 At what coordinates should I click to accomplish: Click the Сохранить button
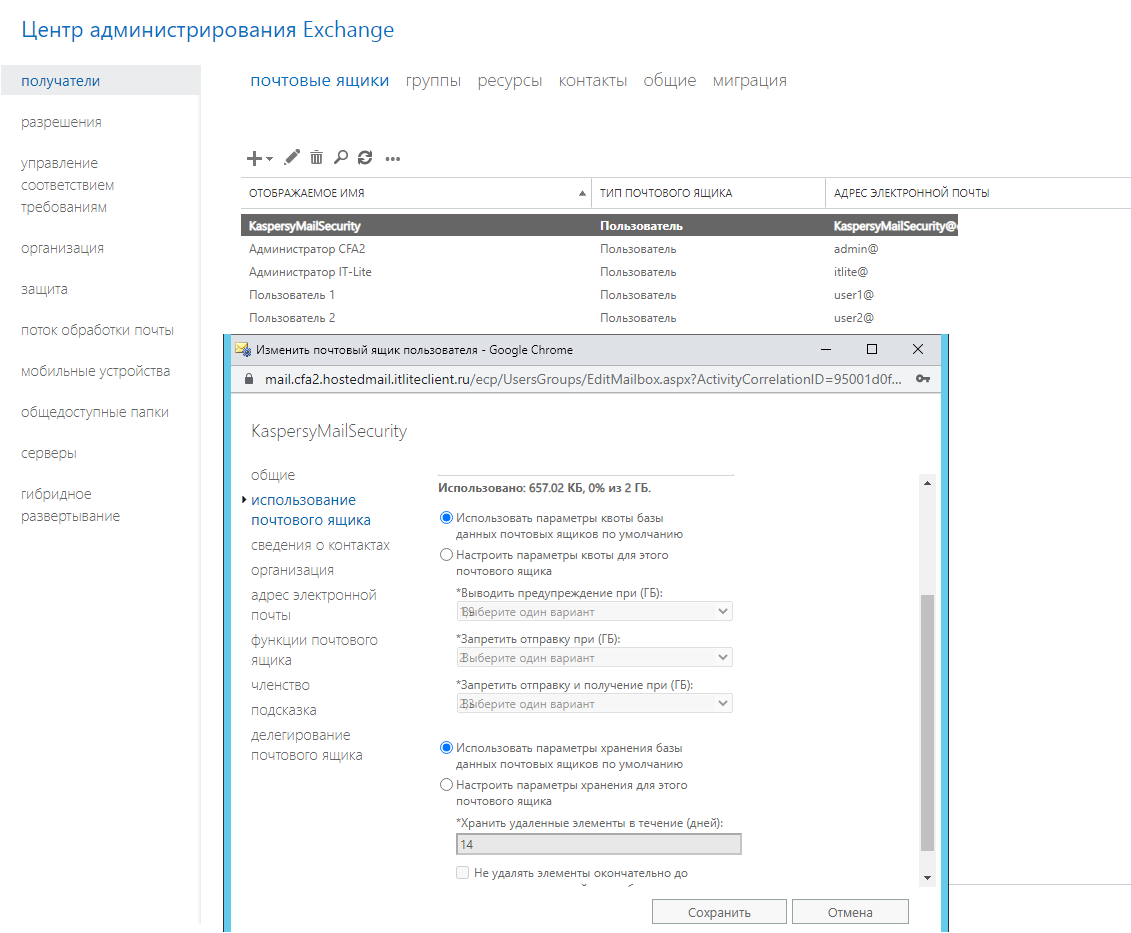point(719,912)
